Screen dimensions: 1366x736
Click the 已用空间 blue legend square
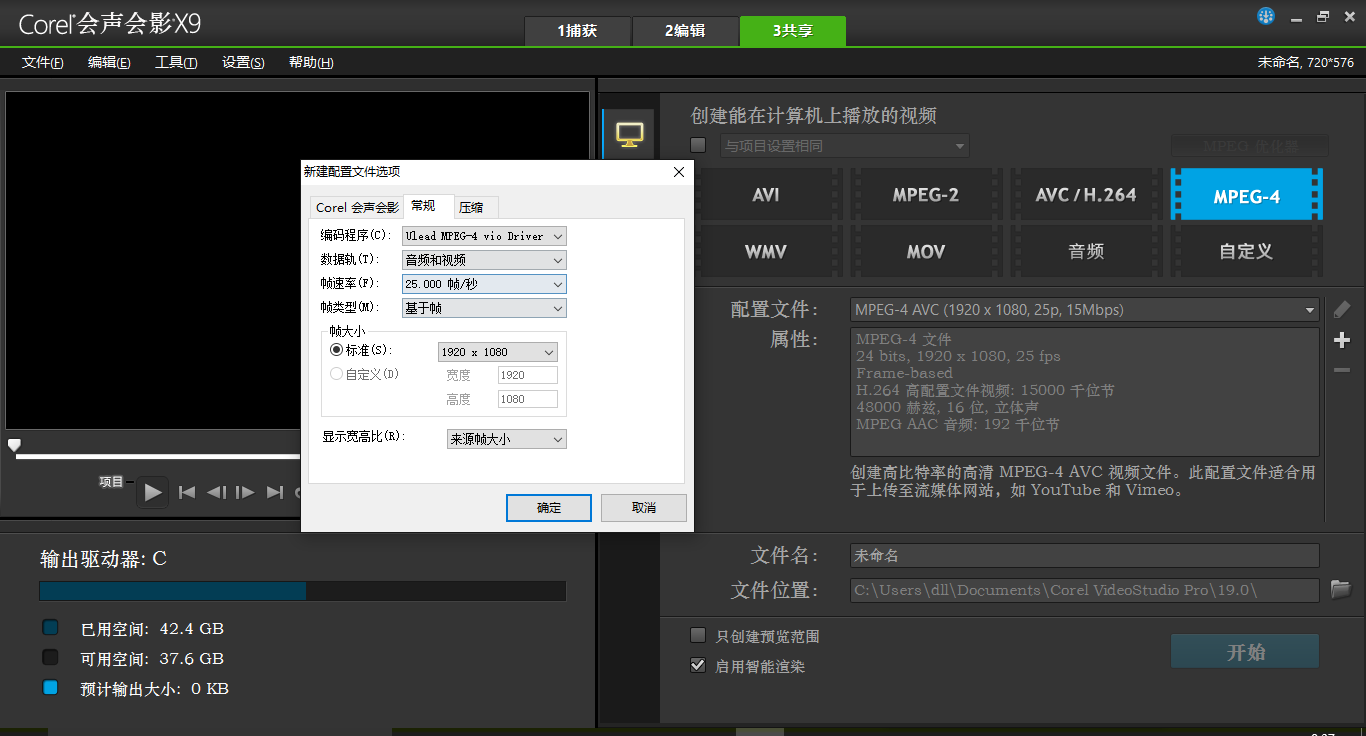[50, 628]
